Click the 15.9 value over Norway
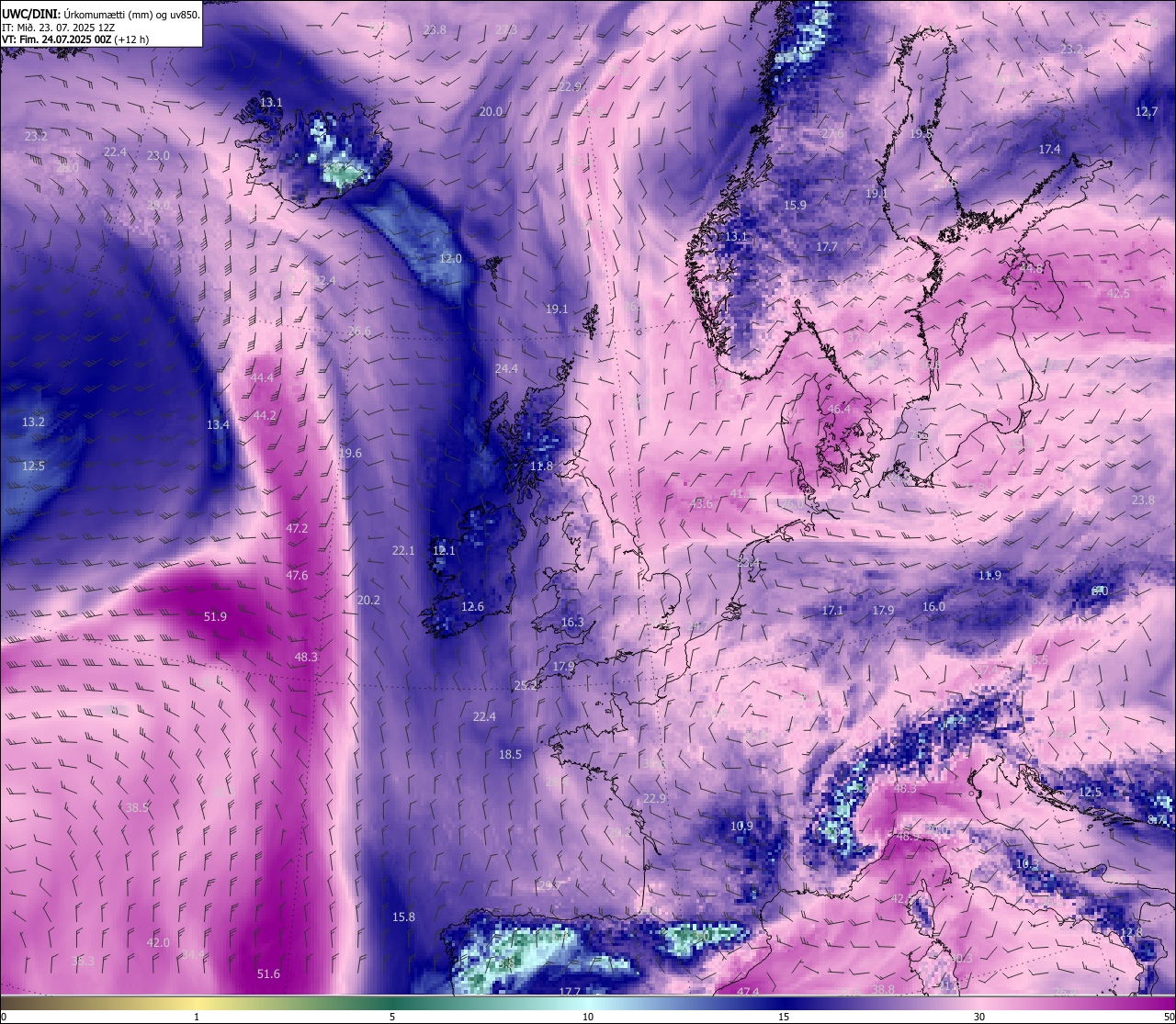The image size is (1176, 1024). point(795,205)
